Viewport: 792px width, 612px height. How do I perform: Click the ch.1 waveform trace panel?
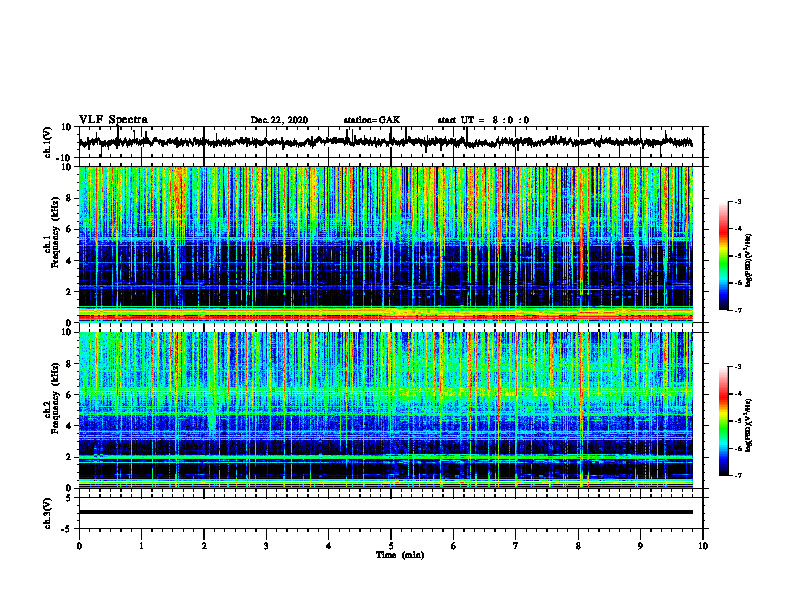click(x=391, y=142)
